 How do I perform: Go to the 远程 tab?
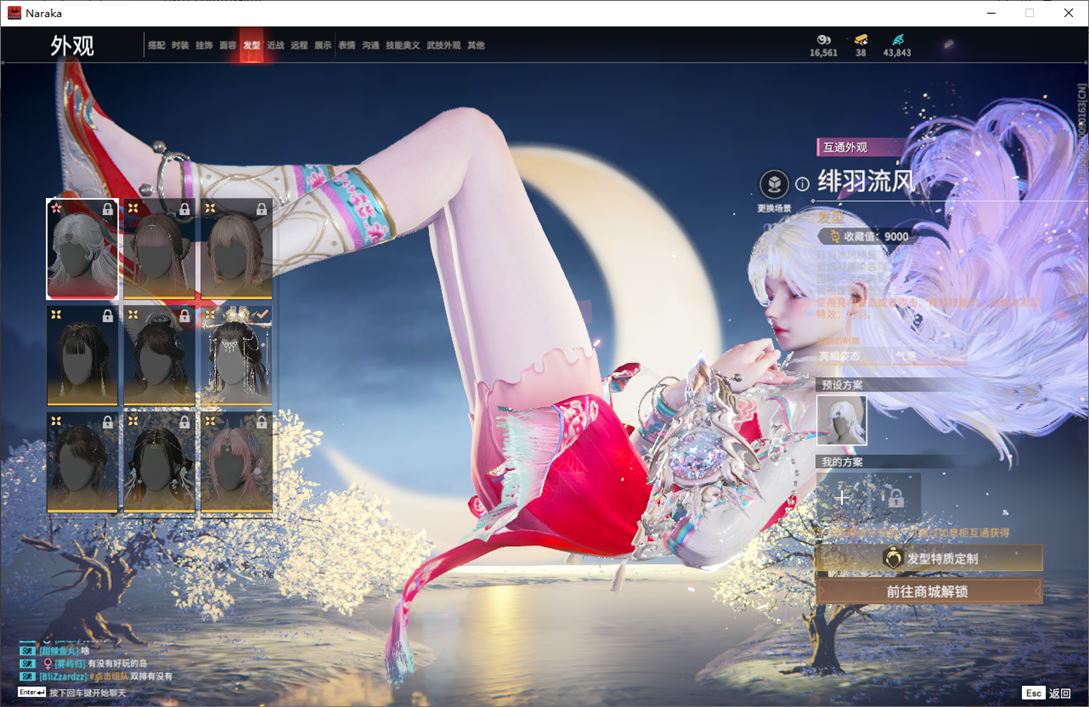point(299,45)
